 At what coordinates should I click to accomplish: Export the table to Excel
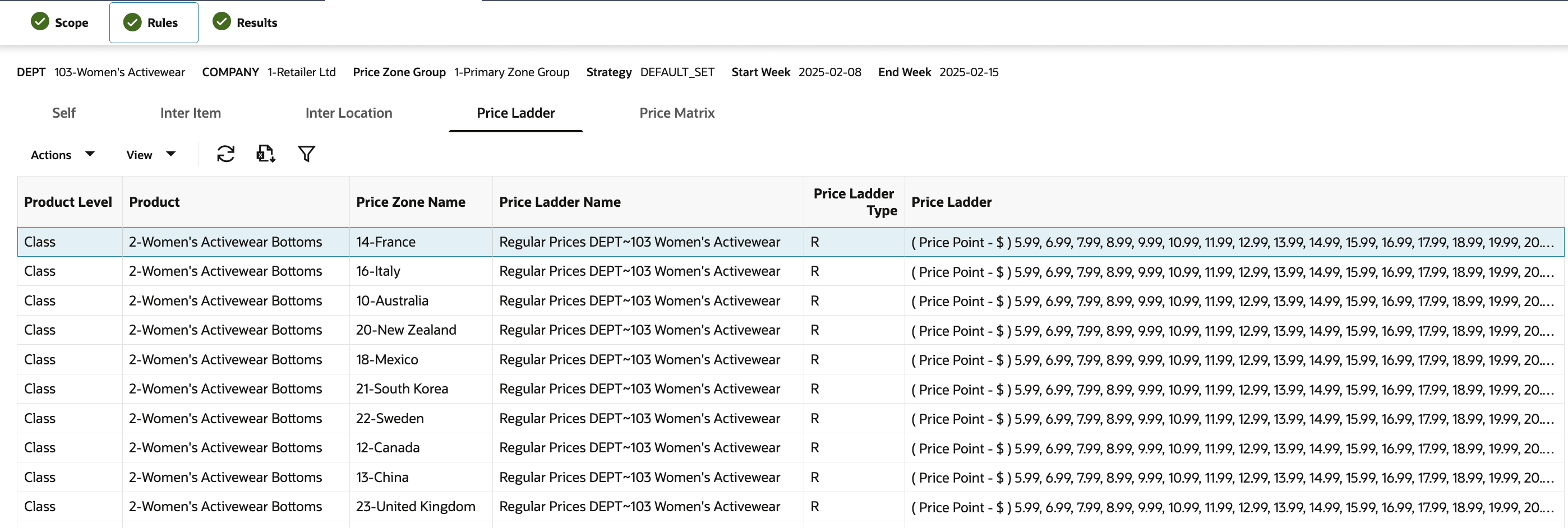pos(265,154)
